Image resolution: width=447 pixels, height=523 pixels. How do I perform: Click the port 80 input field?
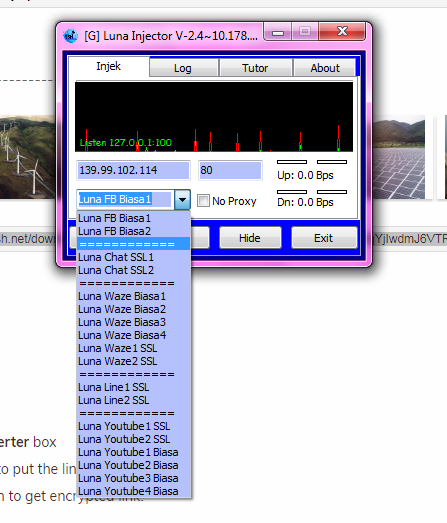[x=230, y=170]
